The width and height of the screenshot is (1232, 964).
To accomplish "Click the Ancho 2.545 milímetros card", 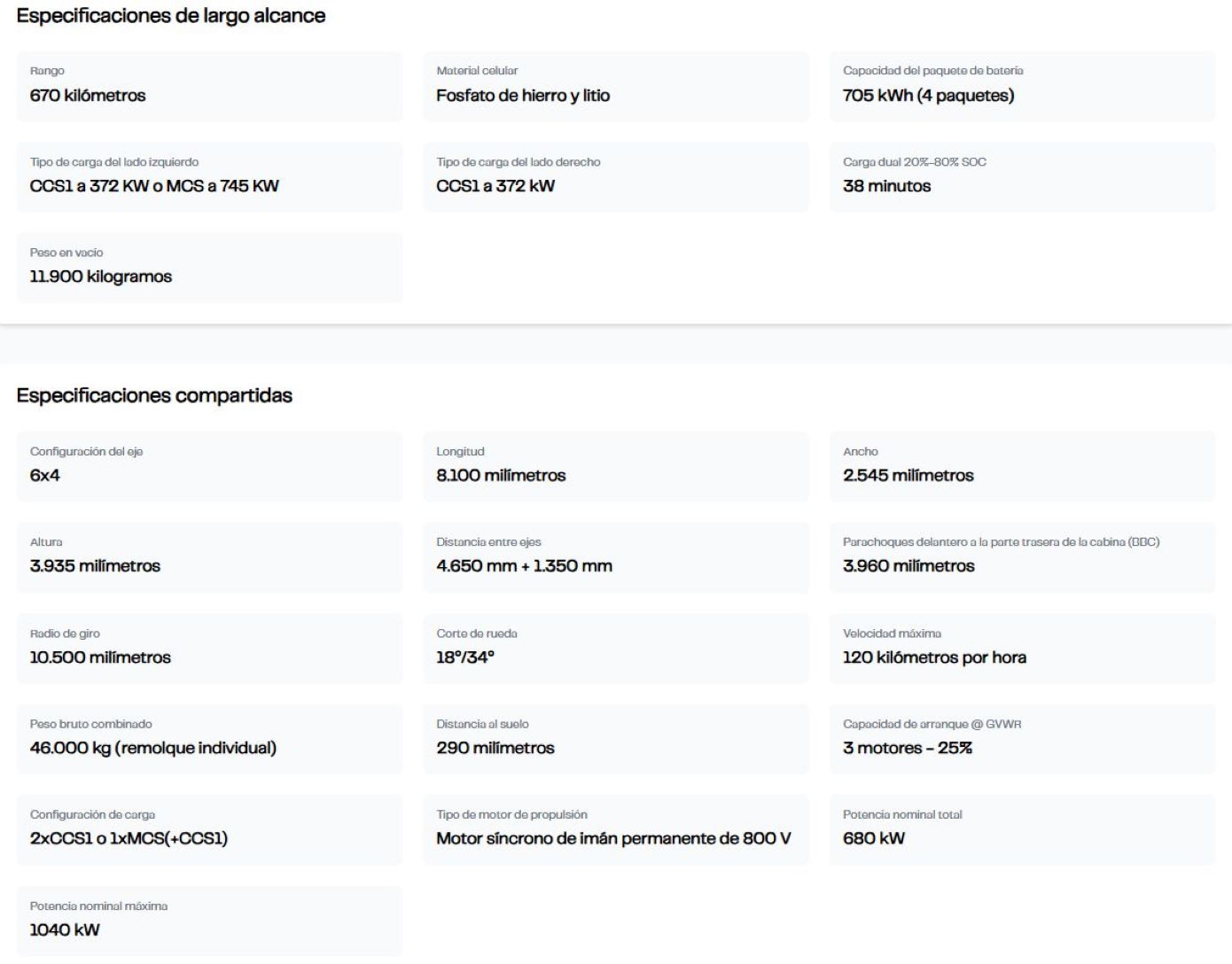I will point(1022,466).
